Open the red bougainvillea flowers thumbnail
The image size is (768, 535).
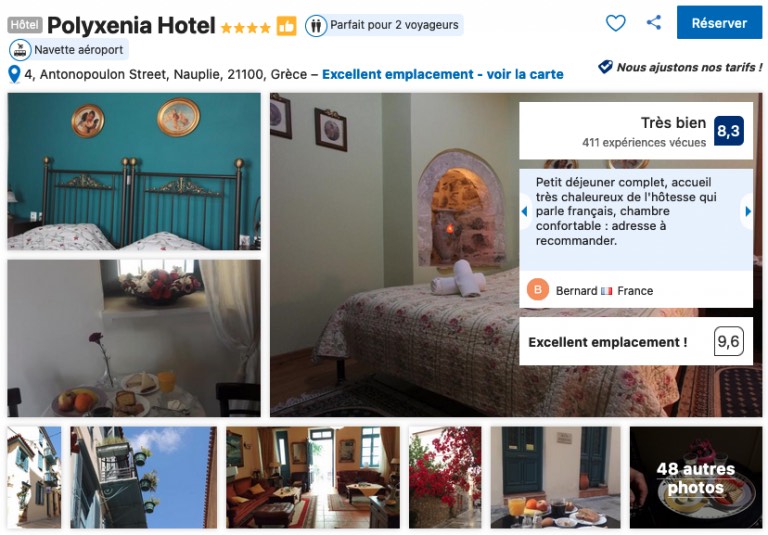(x=445, y=477)
